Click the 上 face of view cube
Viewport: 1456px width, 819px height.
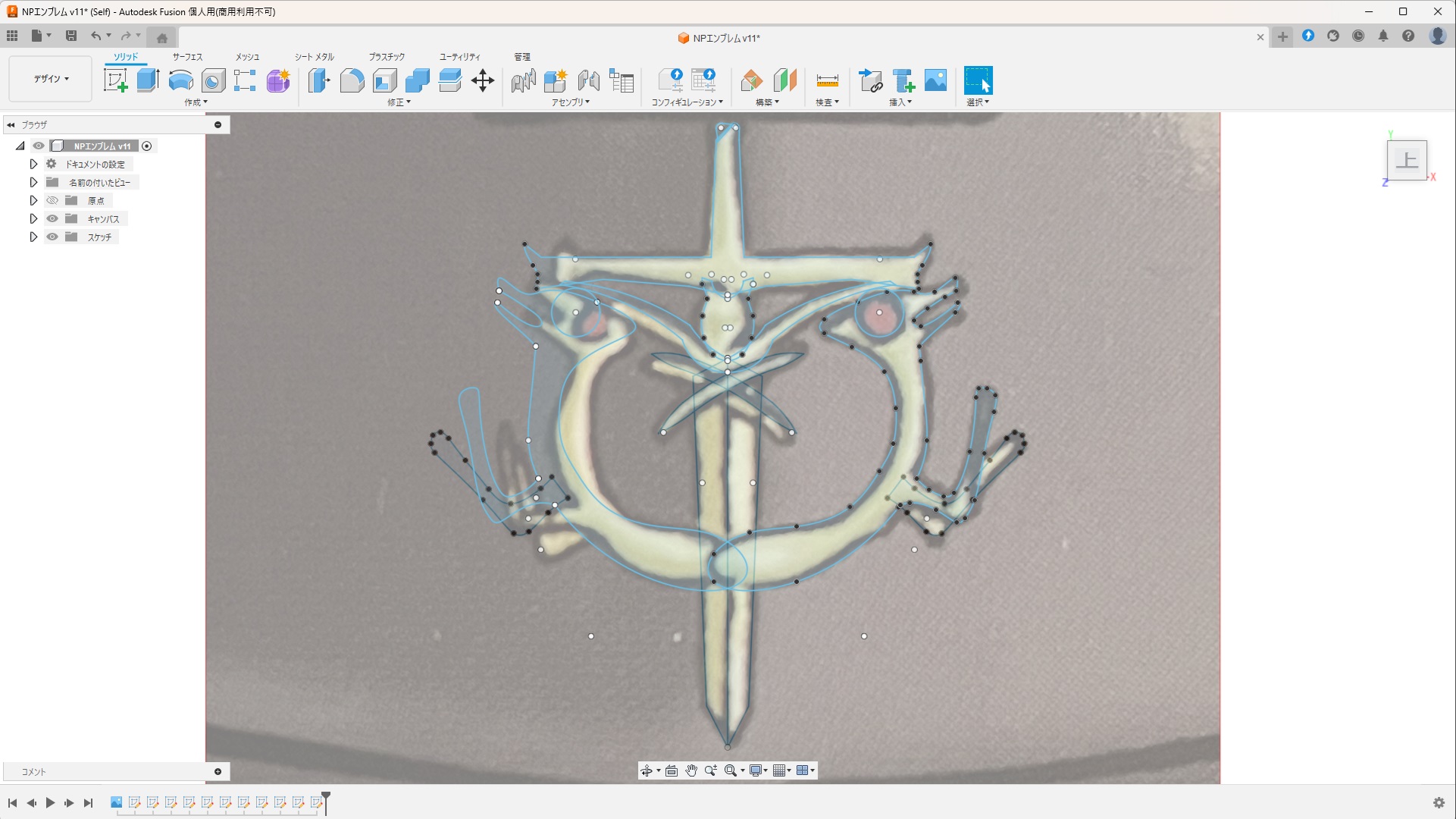tap(1407, 160)
